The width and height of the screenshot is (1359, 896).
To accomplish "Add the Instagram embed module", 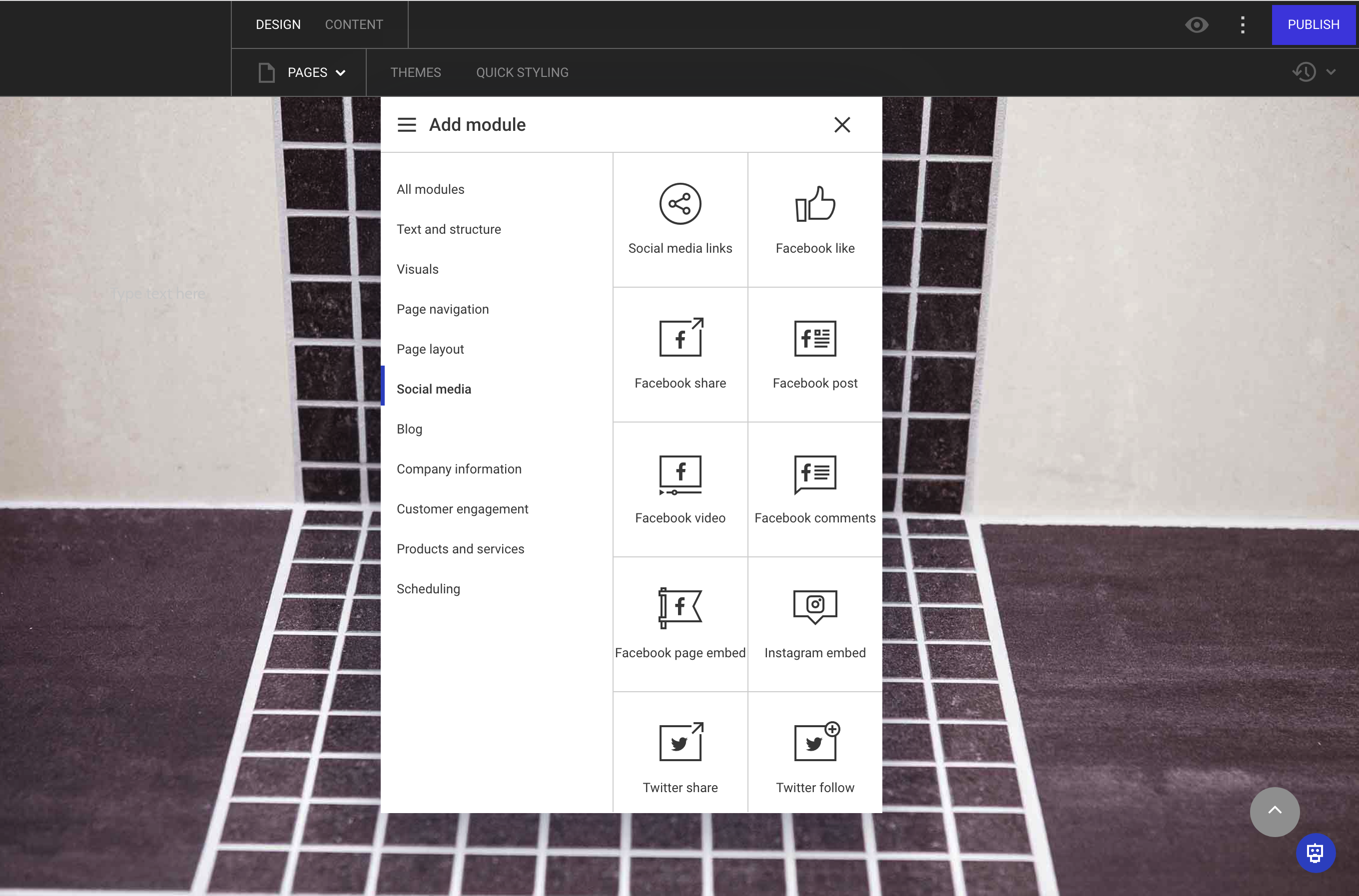I will [815, 624].
